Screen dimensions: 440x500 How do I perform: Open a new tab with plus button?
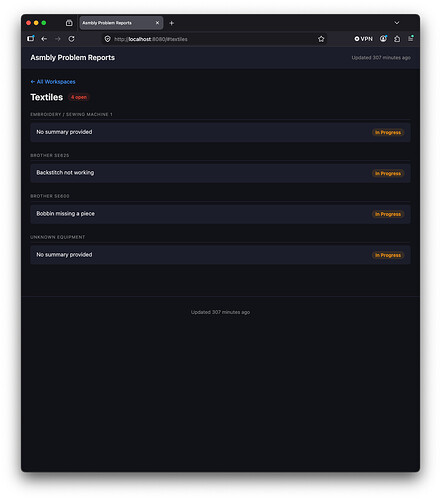click(x=171, y=23)
